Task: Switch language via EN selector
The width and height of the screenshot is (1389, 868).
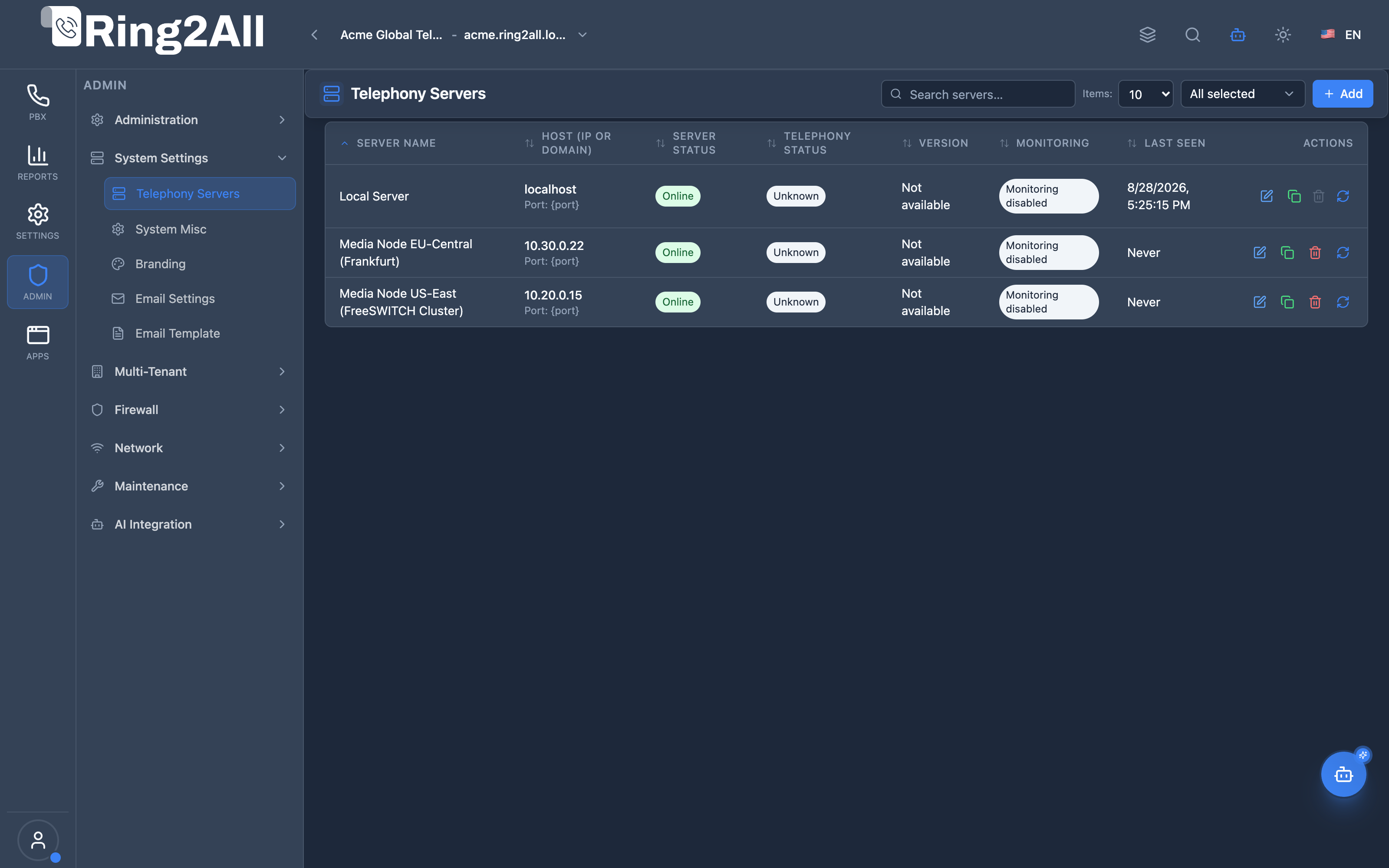Action: (x=1341, y=34)
